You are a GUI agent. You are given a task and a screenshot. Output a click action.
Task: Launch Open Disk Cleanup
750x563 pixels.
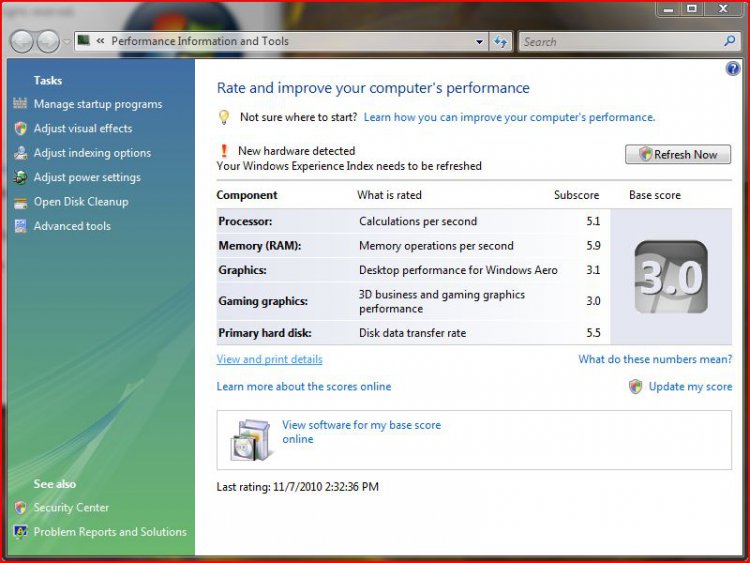pyautogui.click(x=81, y=202)
